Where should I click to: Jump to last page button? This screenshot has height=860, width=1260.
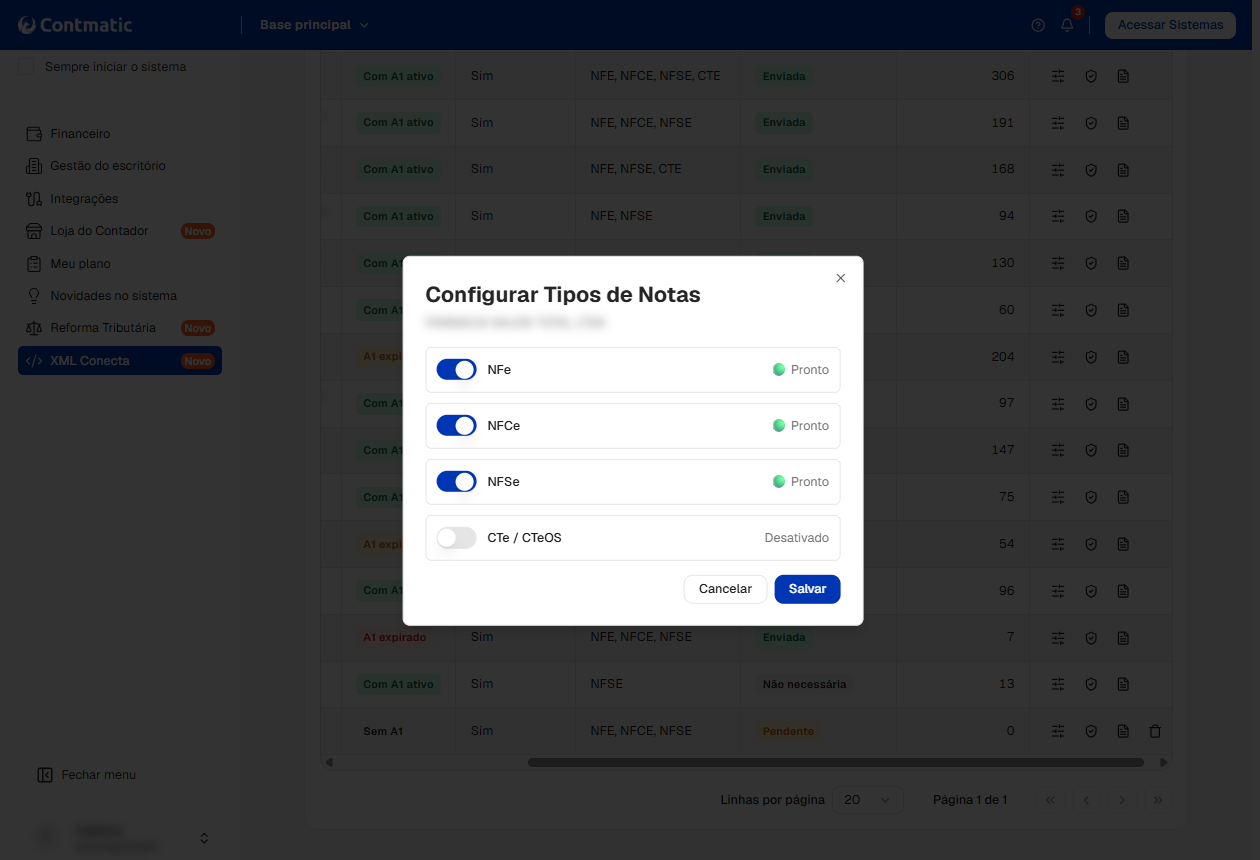(x=1158, y=800)
